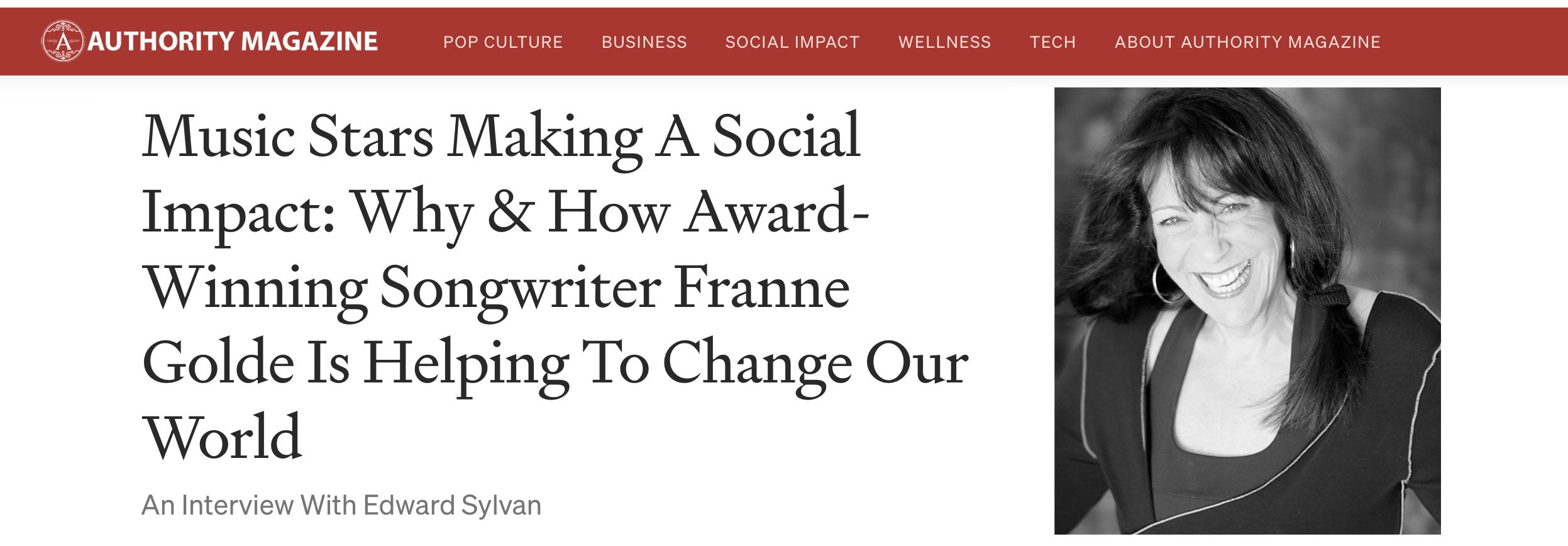Click the word "Songwriter" in the headline
This screenshot has width=1568, height=546.
pyautogui.click(x=520, y=289)
